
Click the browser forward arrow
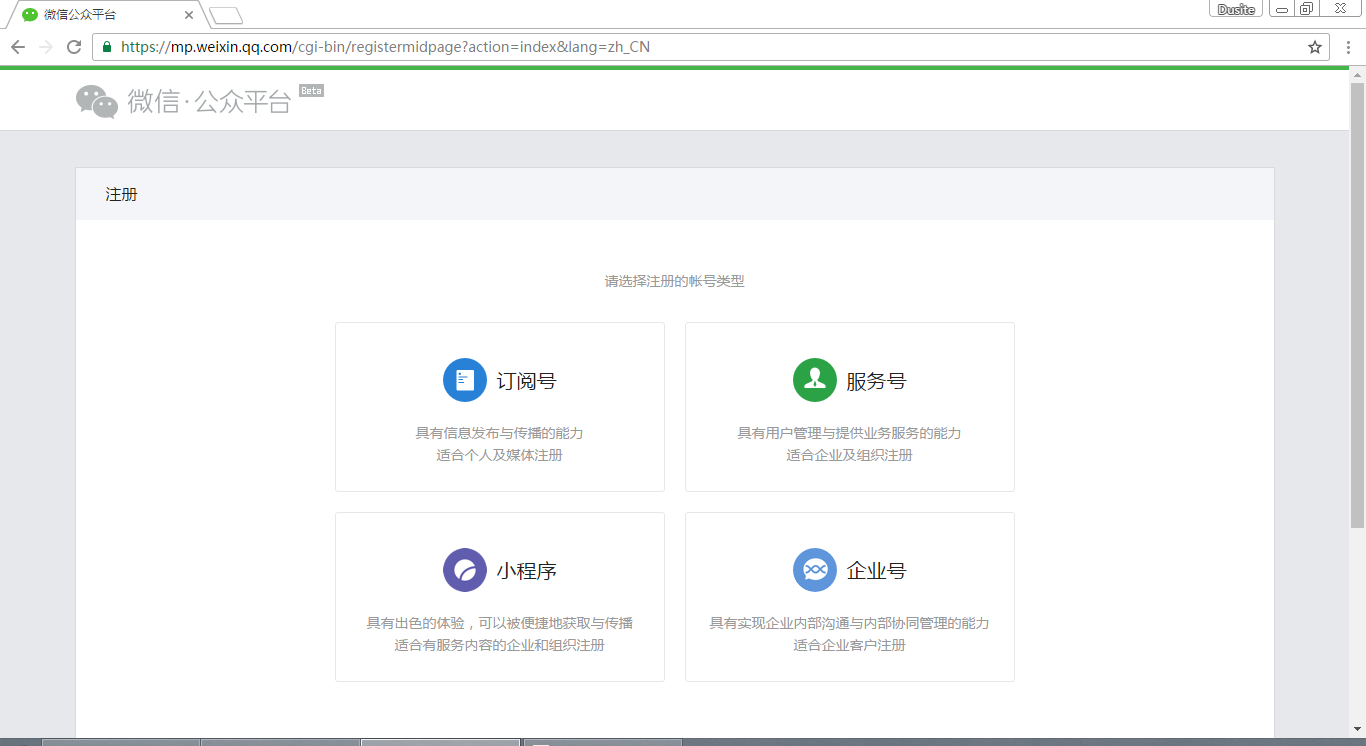[x=46, y=47]
